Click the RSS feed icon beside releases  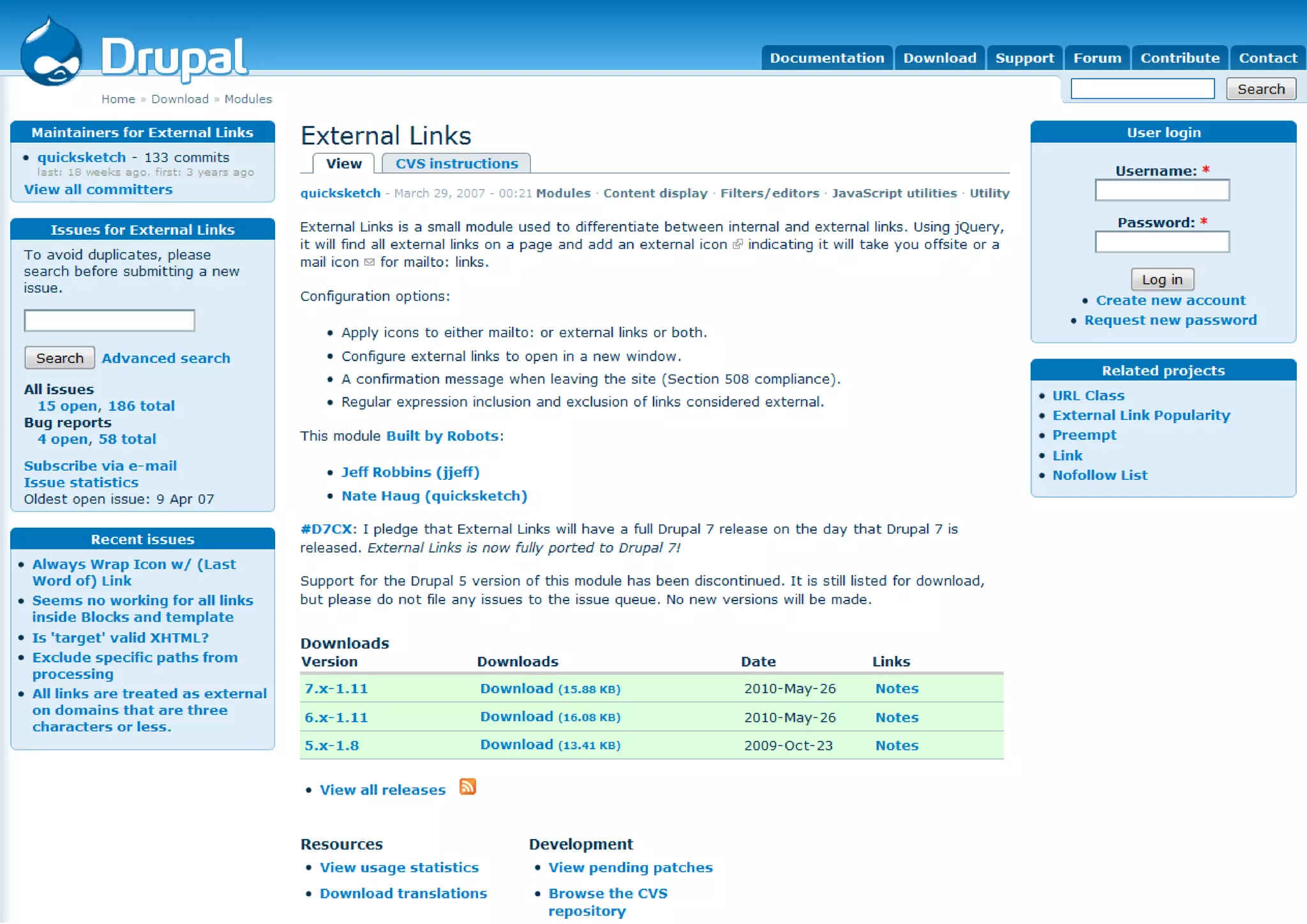point(468,787)
